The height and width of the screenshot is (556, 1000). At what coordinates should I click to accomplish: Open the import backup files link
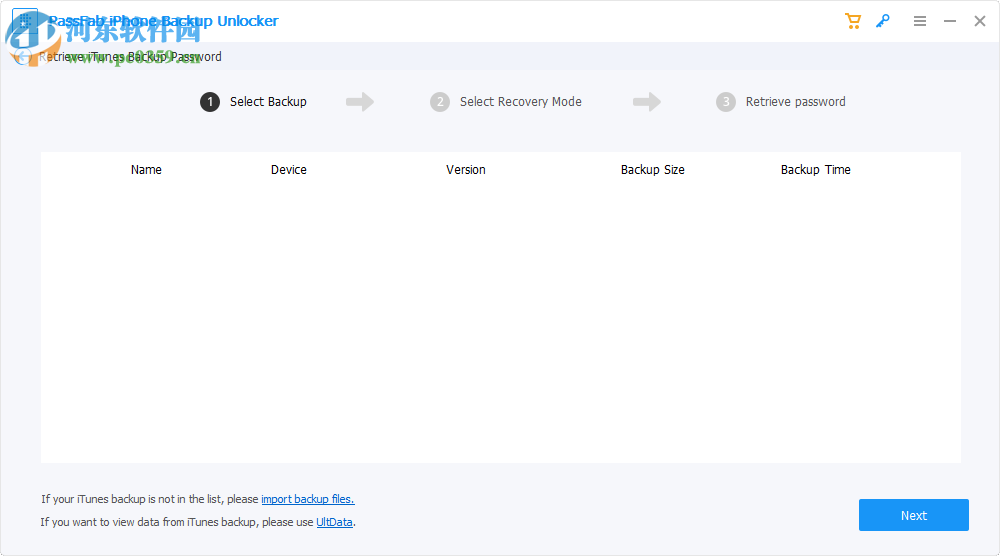click(x=307, y=499)
